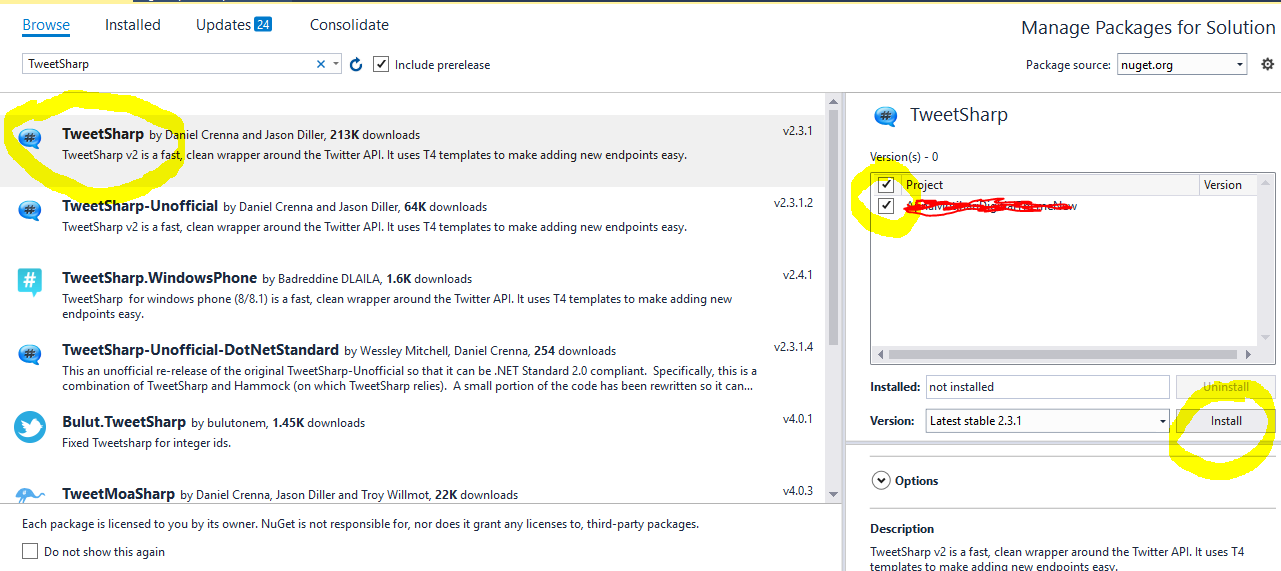Viewport: 1281px width, 571px height.
Task: Clear the TweetSharp search text
Action: click(x=321, y=64)
